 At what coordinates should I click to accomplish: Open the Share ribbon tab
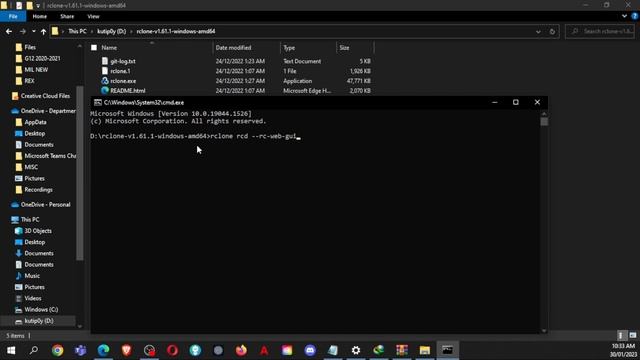click(67, 16)
